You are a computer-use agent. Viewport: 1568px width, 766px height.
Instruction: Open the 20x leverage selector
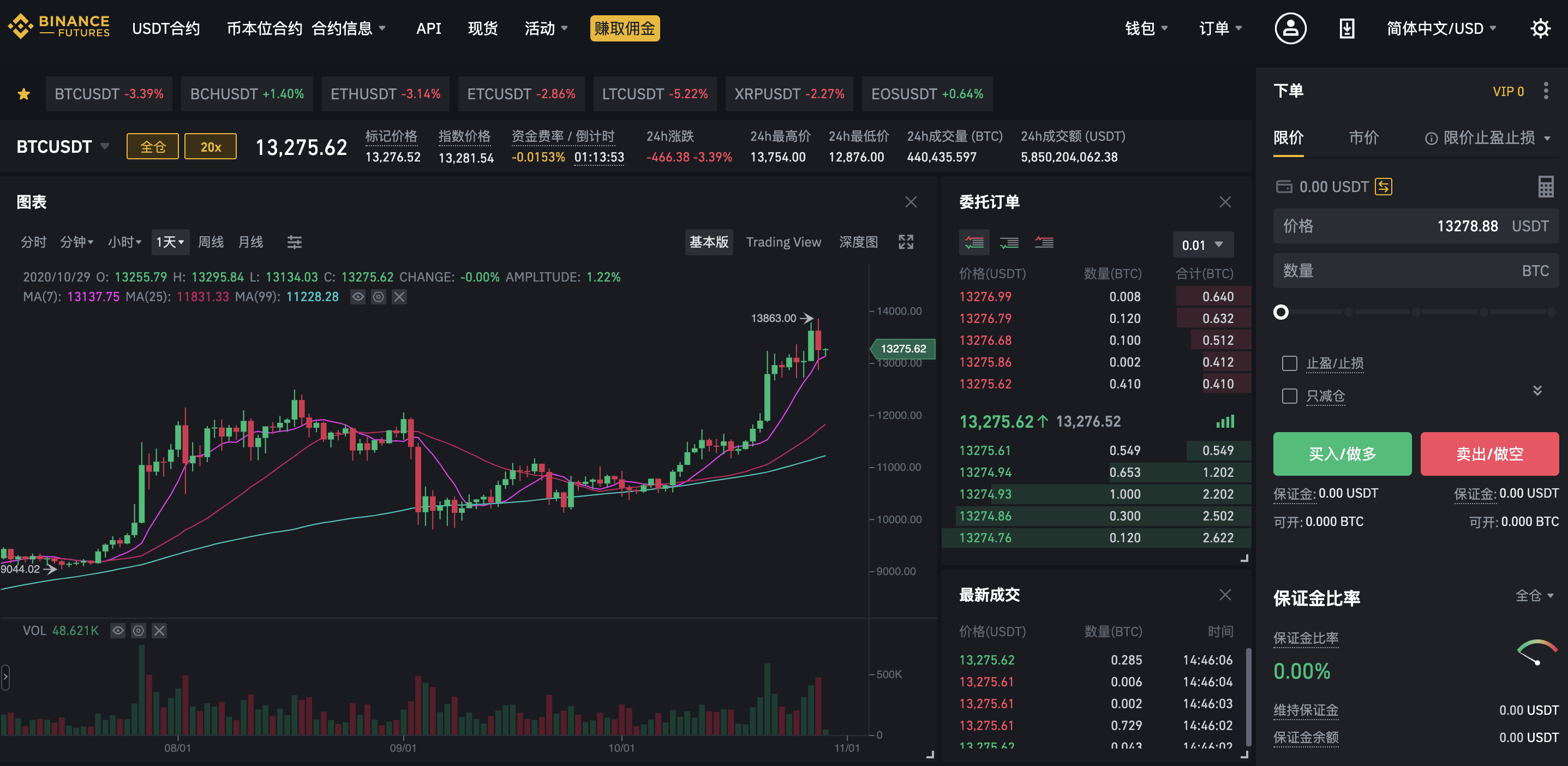point(211,147)
